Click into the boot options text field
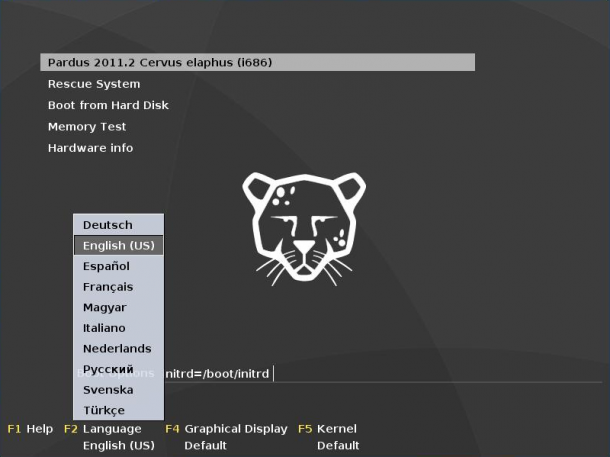This screenshot has width=610, height=457. pos(383,374)
